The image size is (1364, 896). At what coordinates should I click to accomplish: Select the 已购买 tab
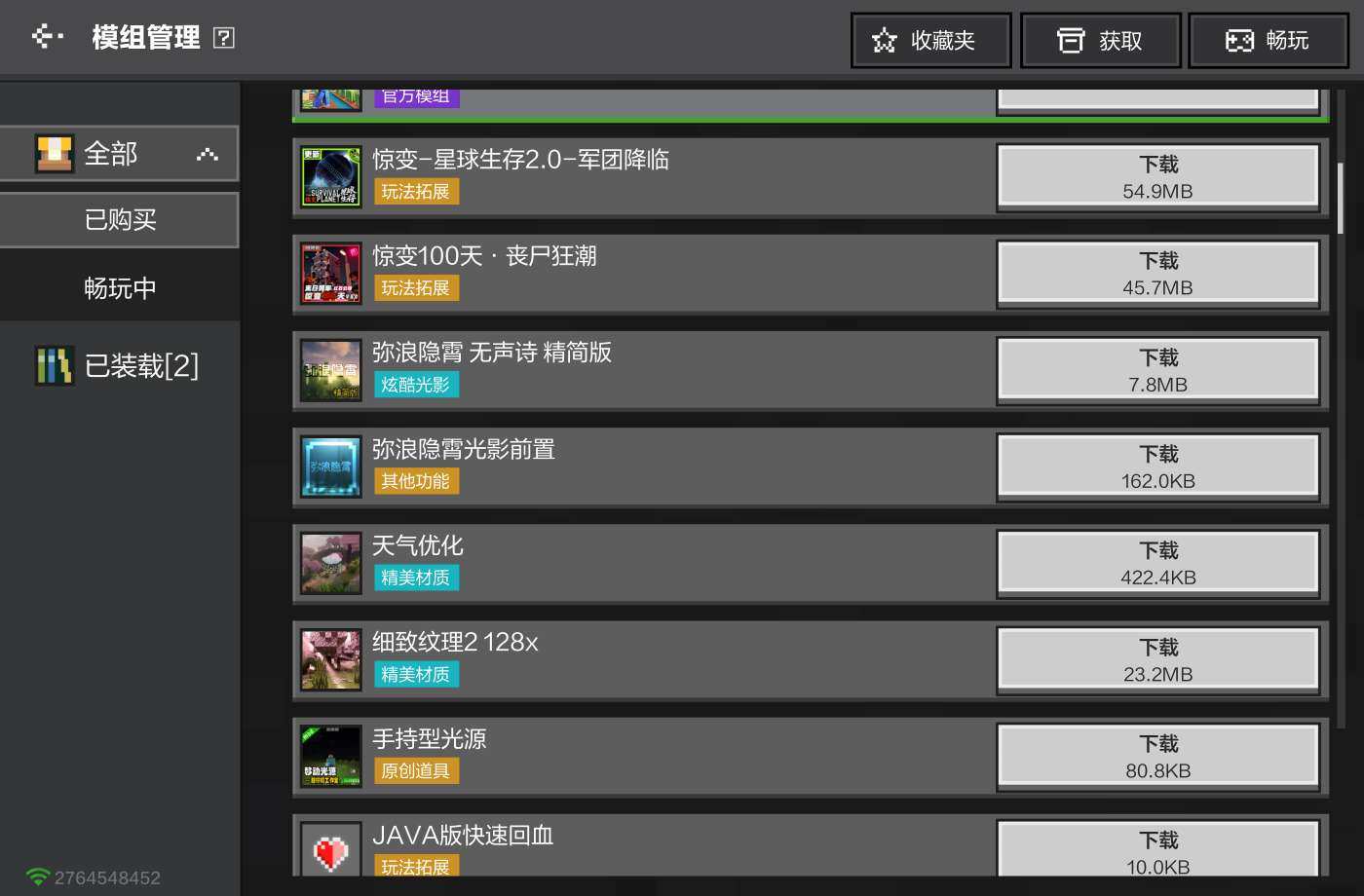point(119,220)
